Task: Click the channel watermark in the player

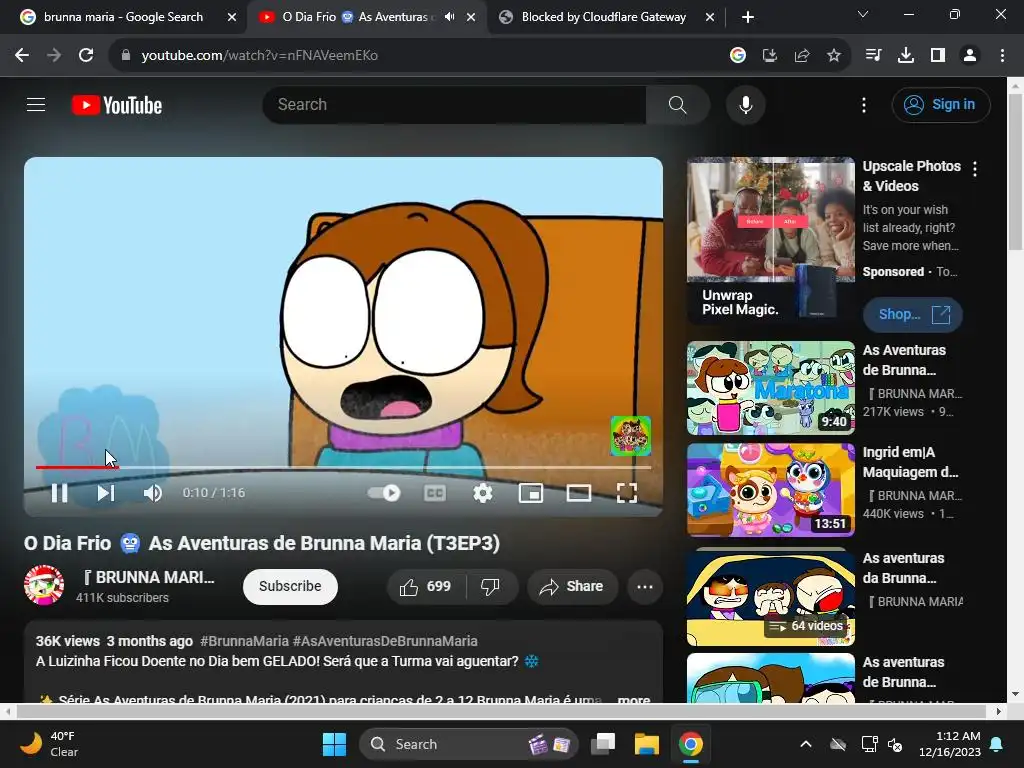Action: point(631,436)
